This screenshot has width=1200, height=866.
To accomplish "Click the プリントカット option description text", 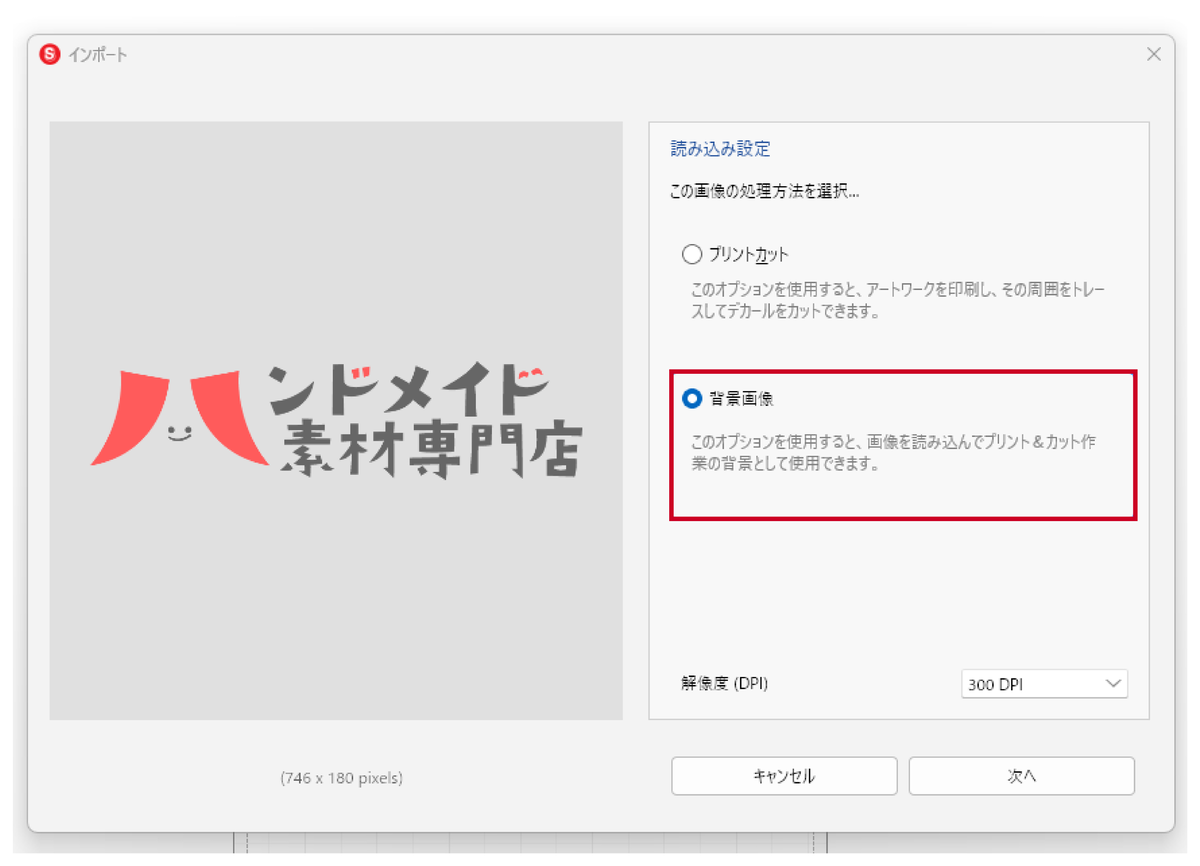I will pyautogui.click(x=900, y=300).
